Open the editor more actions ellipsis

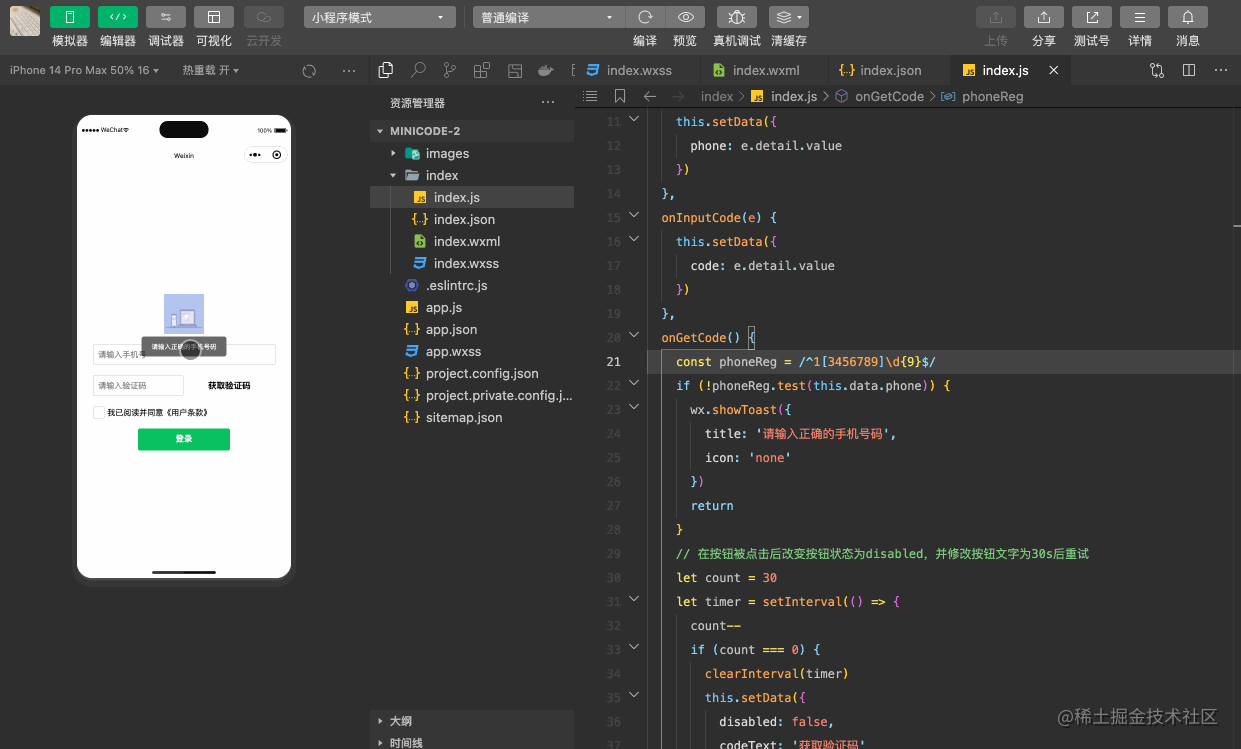pos(1221,70)
